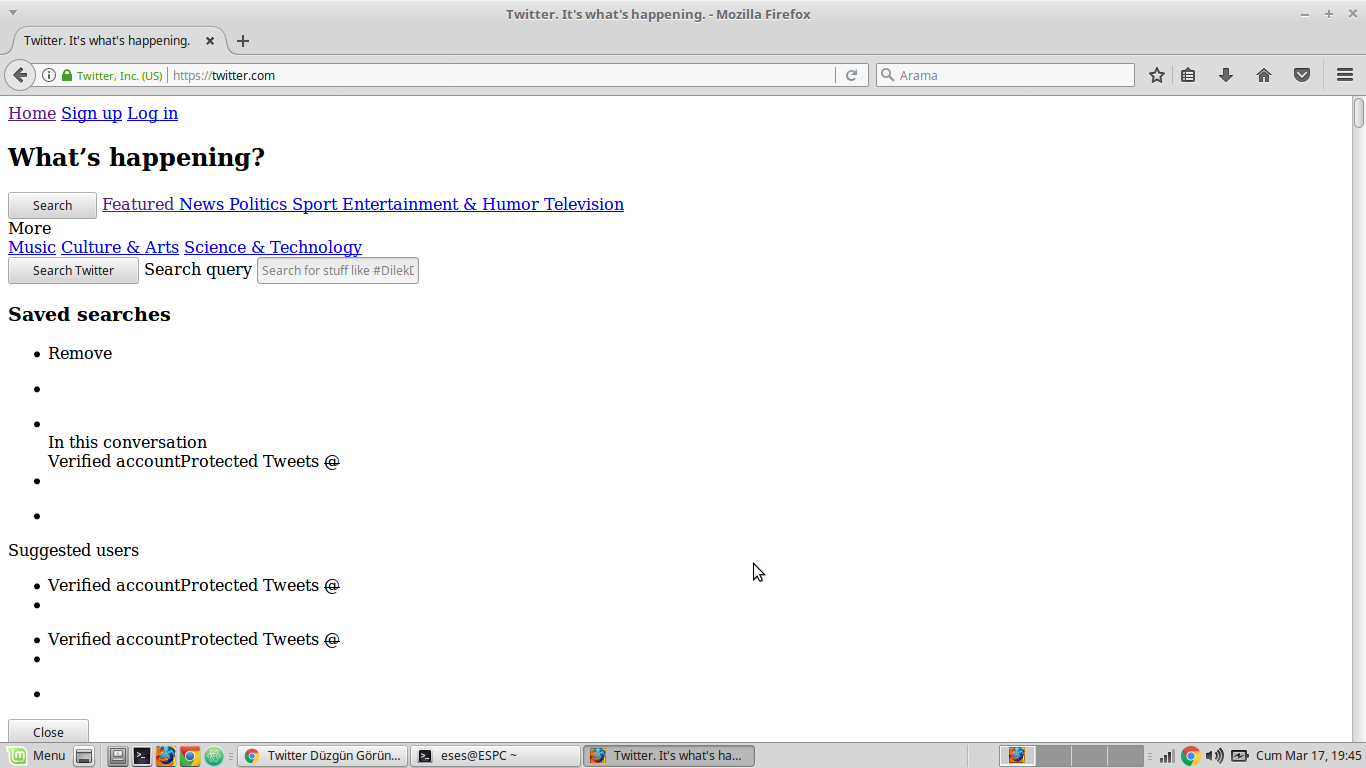Open the Sport category link
Image resolution: width=1366 pixels, height=768 pixels.
[x=315, y=204]
